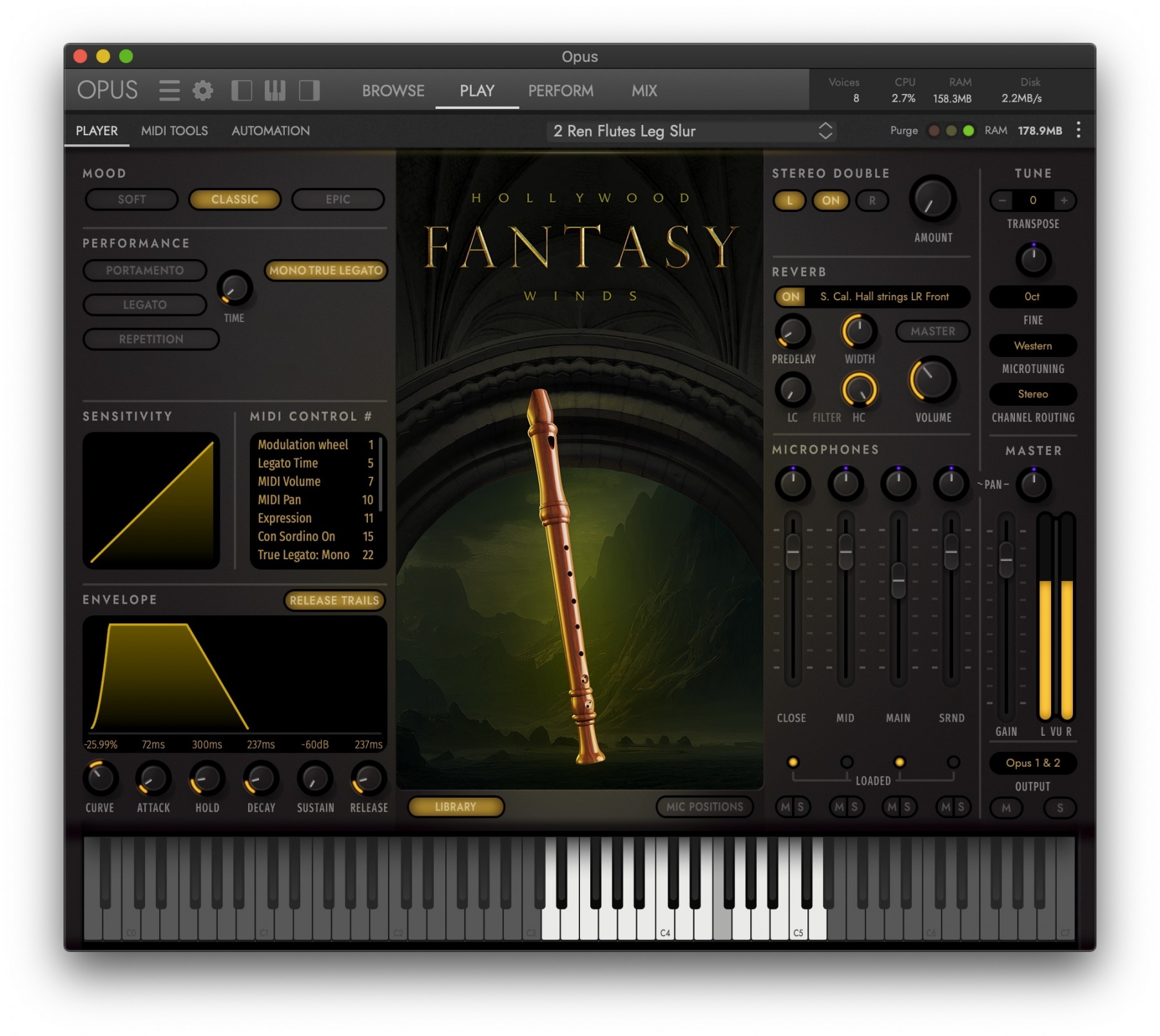Adjust the Fine tune knob
Image resolution: width=1160 pixels, height=1036 pixels.
pos(1034,260)
